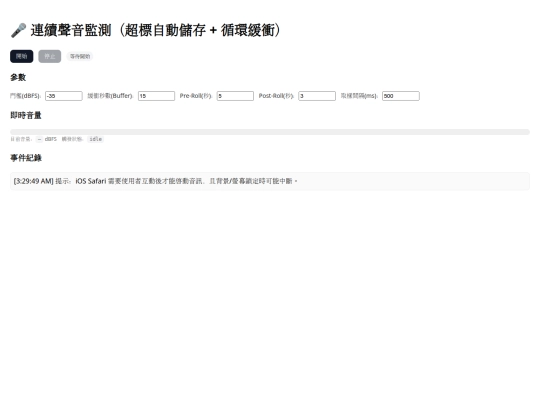Click the live volume level bar
The width and height of the screenshot is (540, 405).
point(270,132)
